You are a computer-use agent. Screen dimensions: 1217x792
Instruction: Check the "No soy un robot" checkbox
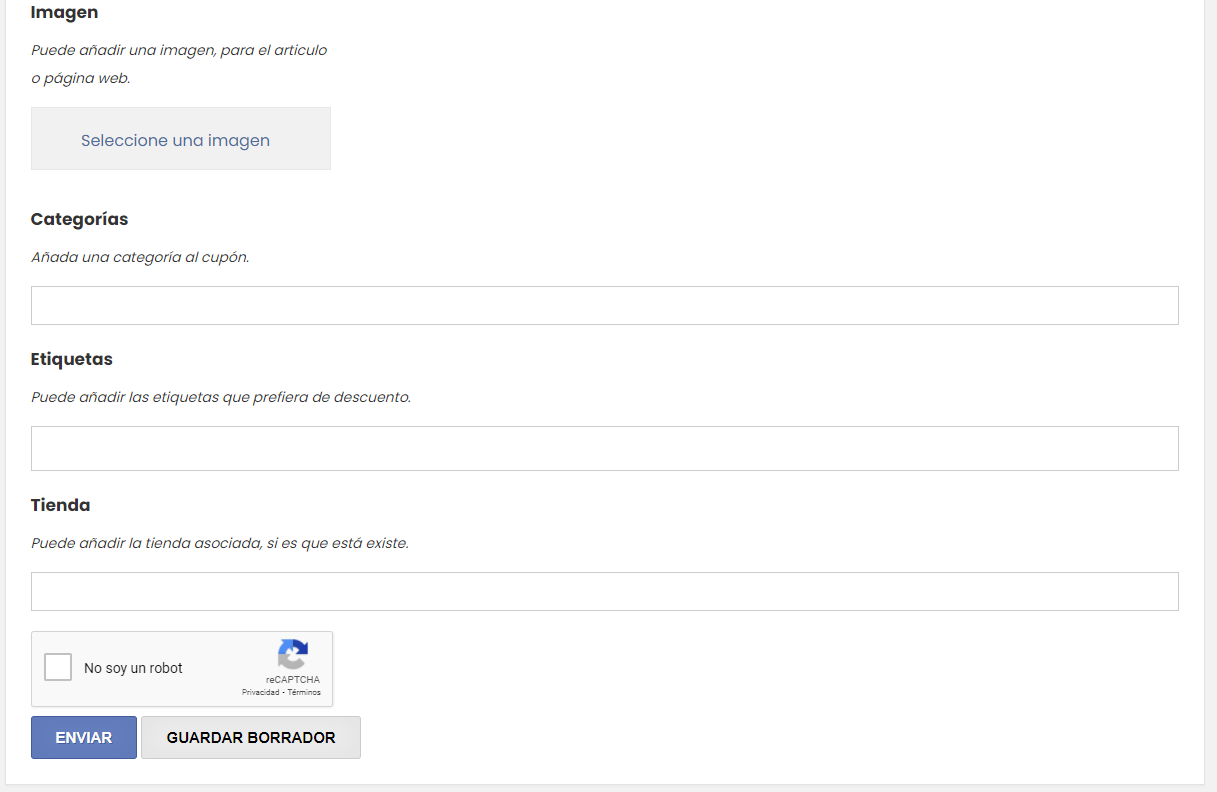click(x=59, y=668)
